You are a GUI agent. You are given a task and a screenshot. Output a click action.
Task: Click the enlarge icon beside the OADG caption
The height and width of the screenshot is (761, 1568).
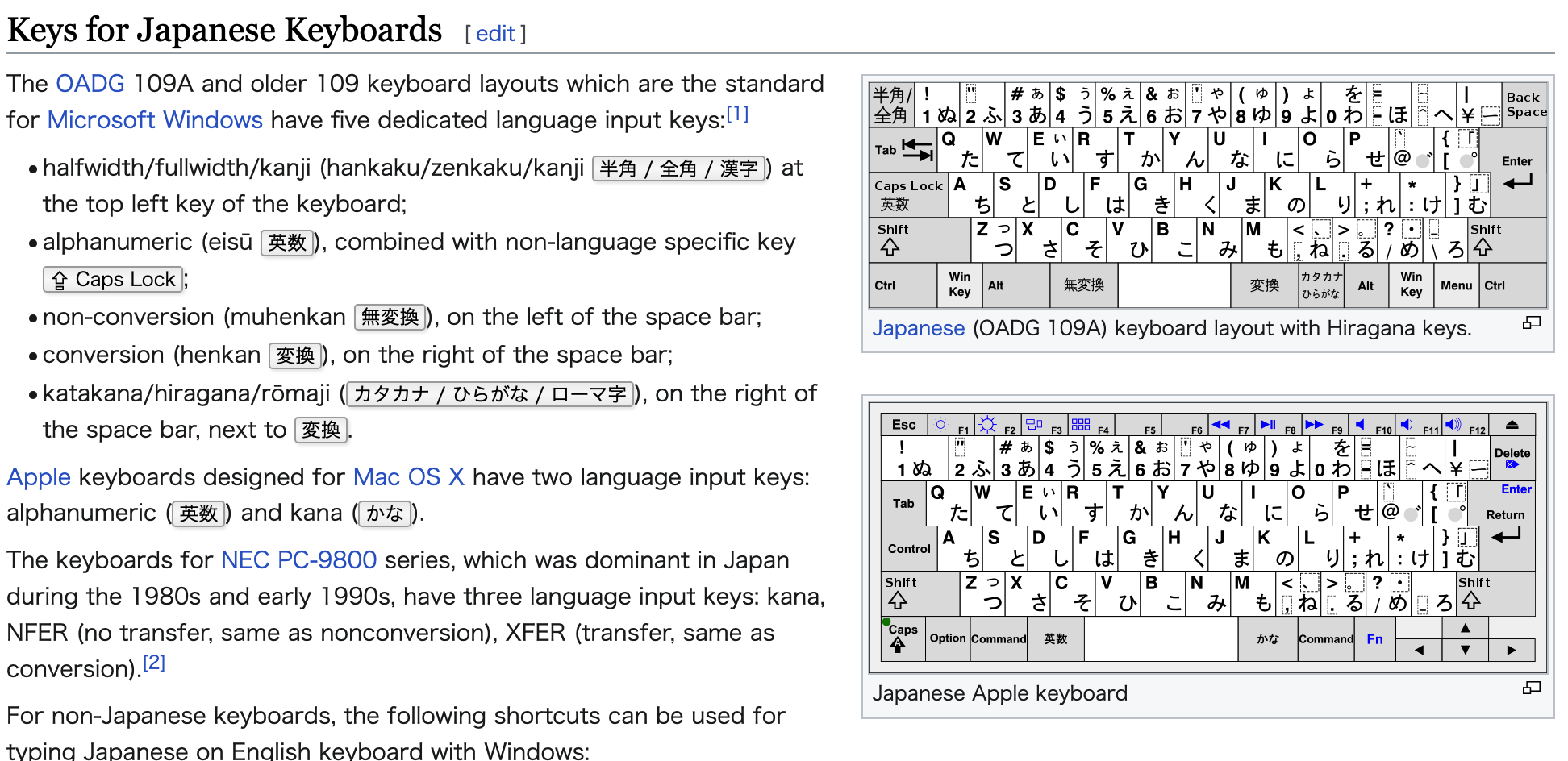click(1532, 322)
